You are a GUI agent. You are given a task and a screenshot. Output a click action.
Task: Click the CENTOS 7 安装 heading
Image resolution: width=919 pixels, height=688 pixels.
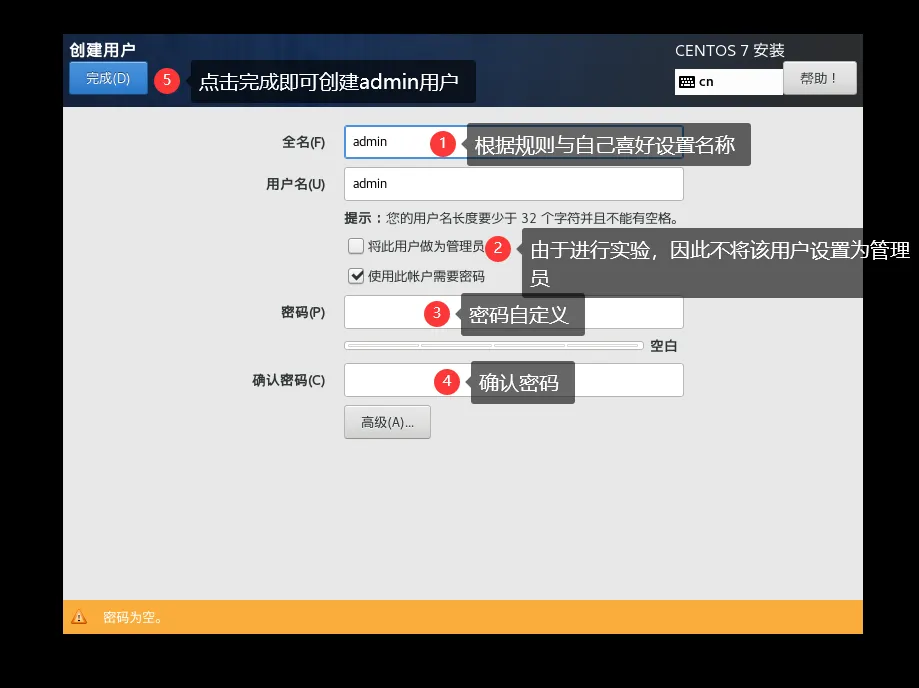pyautogui.click(x=730, y=50)
